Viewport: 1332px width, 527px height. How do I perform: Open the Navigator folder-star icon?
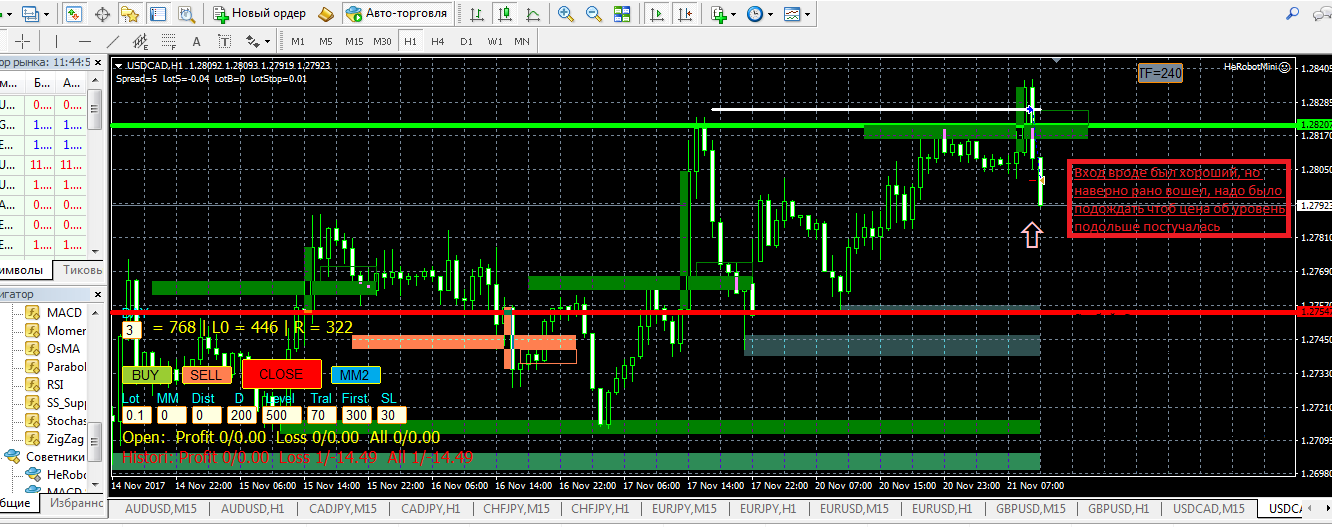(130, 14)
